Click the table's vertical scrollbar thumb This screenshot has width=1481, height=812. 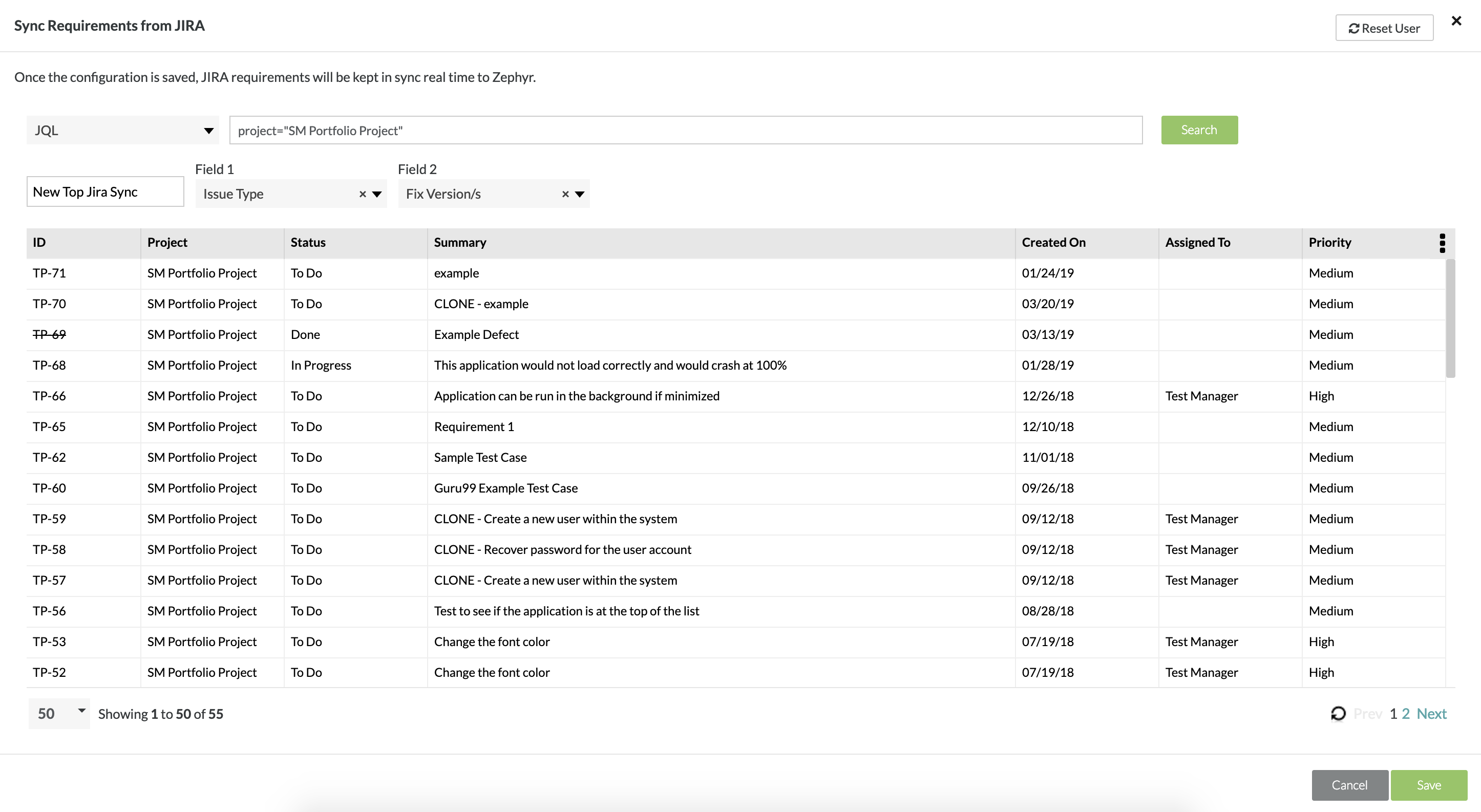click(x=1450, y=318)
